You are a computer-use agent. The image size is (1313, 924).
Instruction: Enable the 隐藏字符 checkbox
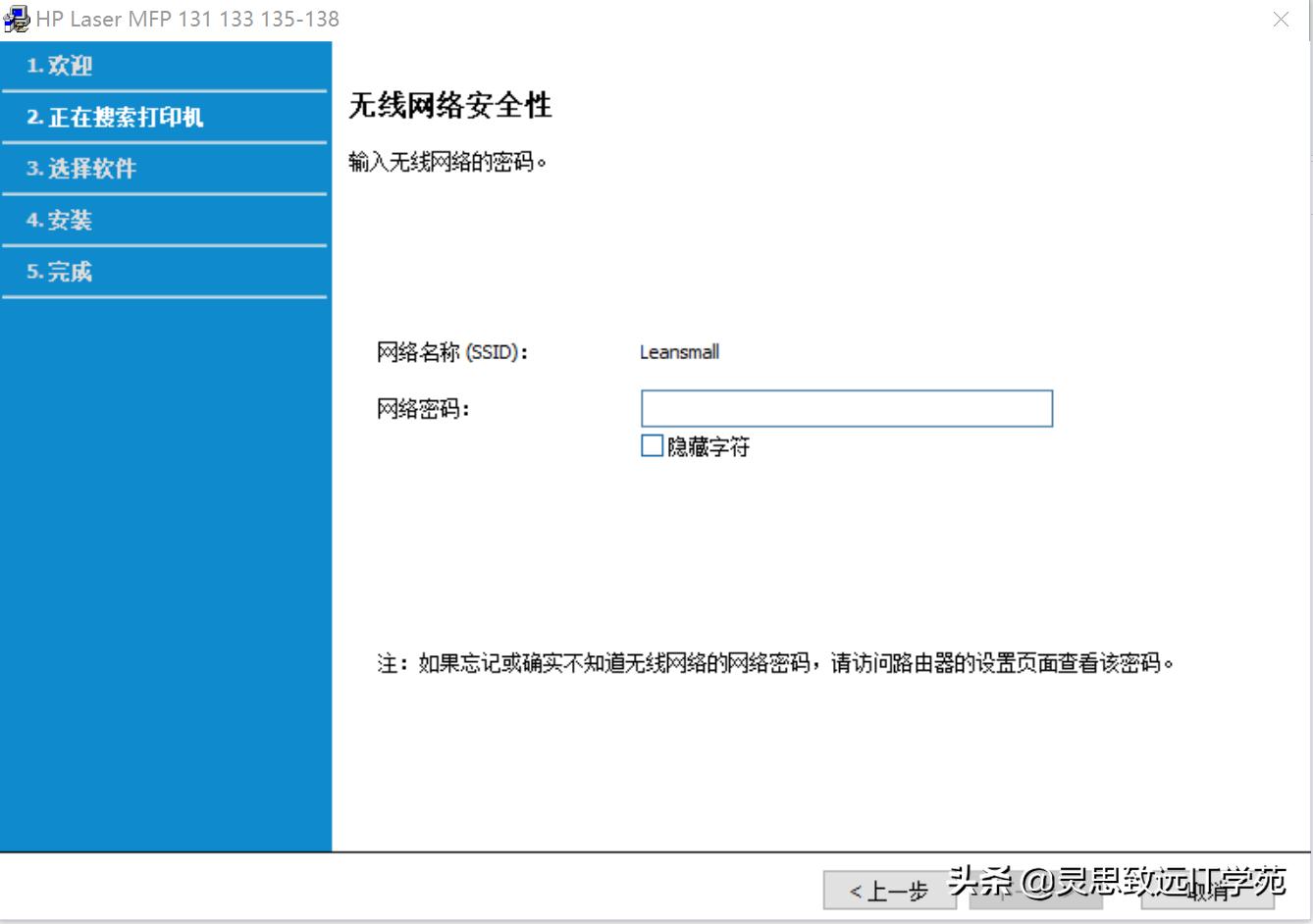pyautogui.click(x=651, y=445)
